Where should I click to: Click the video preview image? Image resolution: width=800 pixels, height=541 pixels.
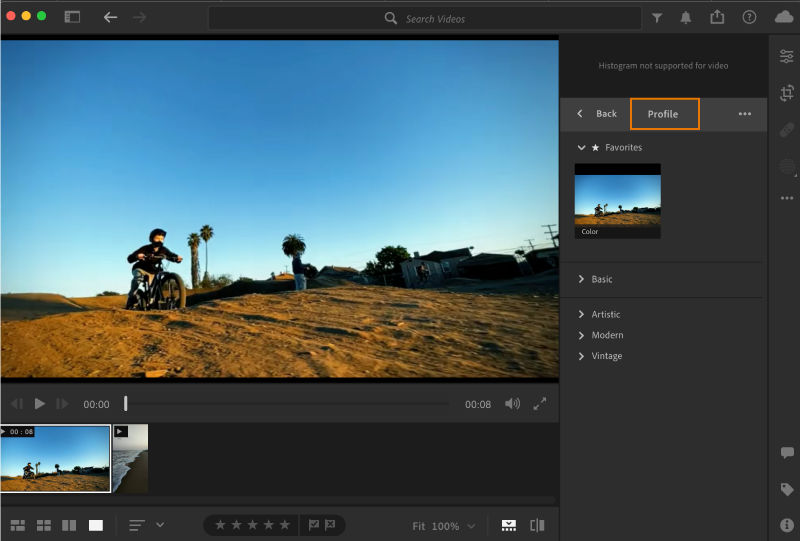coord(280,209)
